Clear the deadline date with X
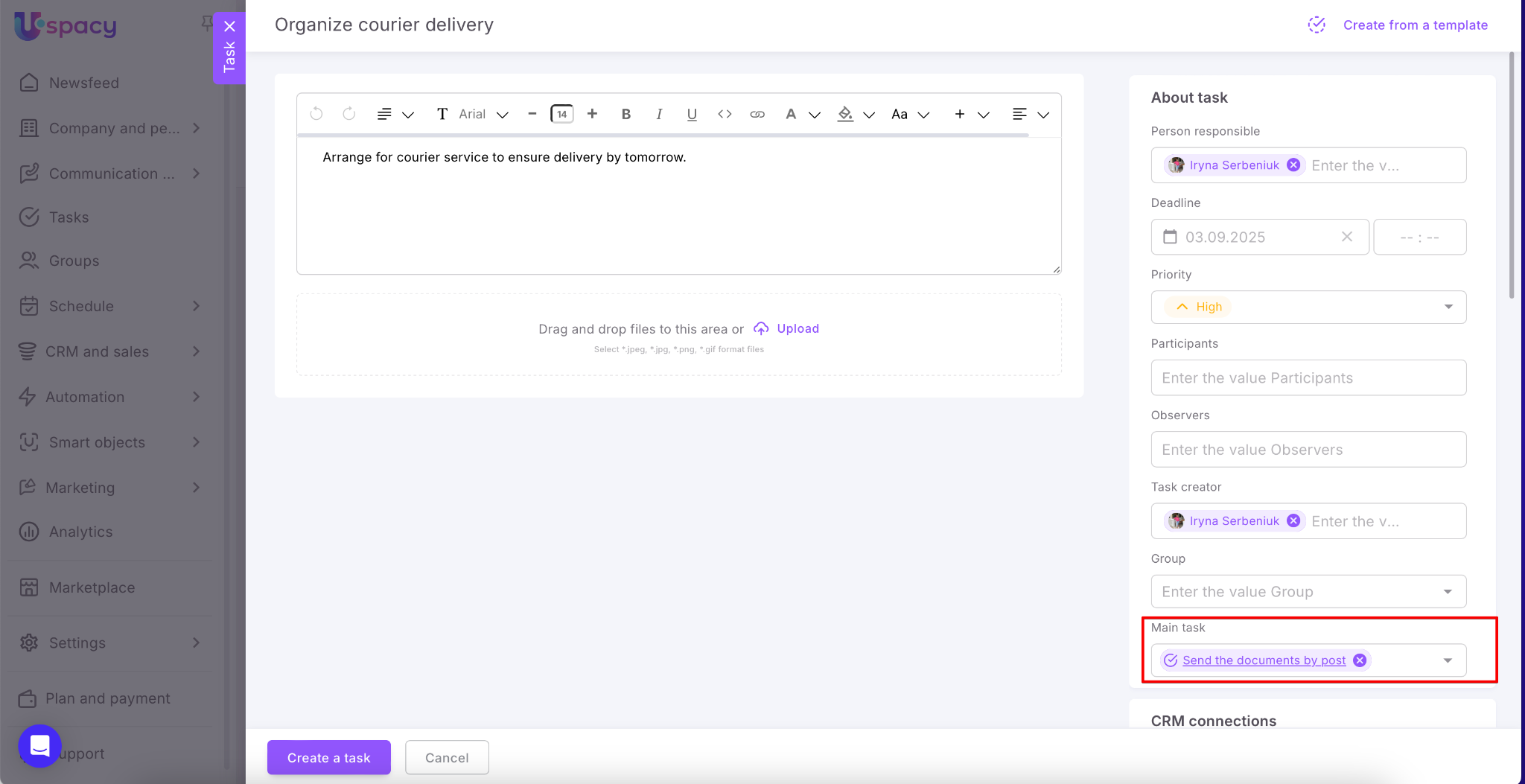 [1346, 237]
